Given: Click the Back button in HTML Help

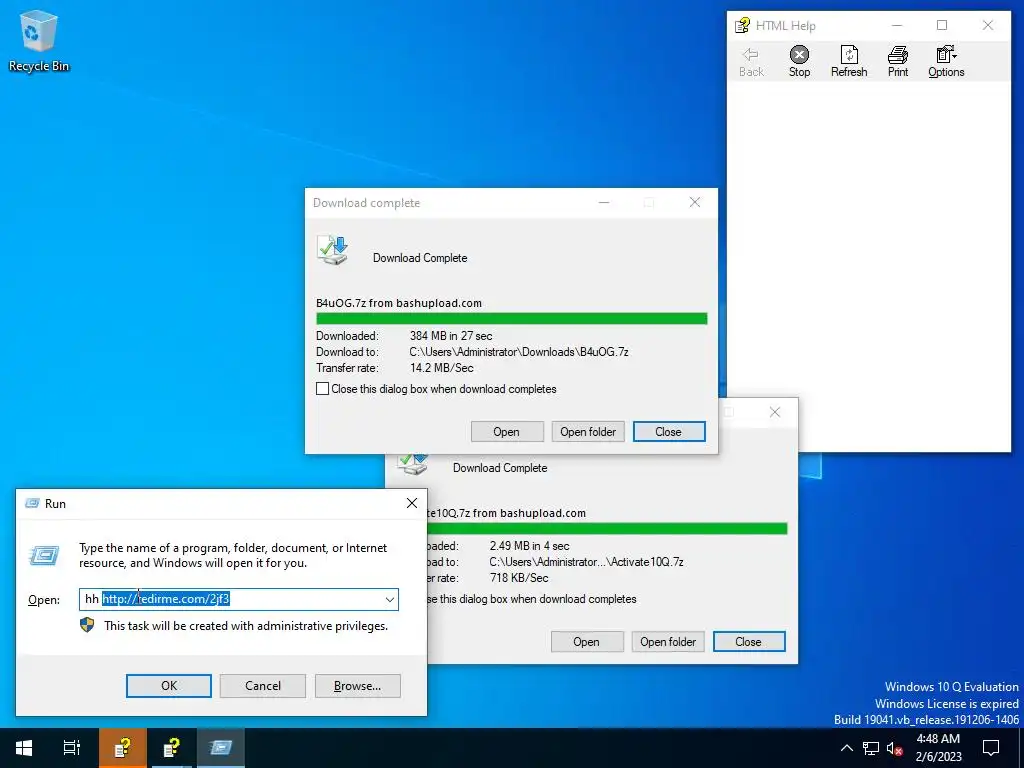Looking at the screenshot, I should 751,62.
